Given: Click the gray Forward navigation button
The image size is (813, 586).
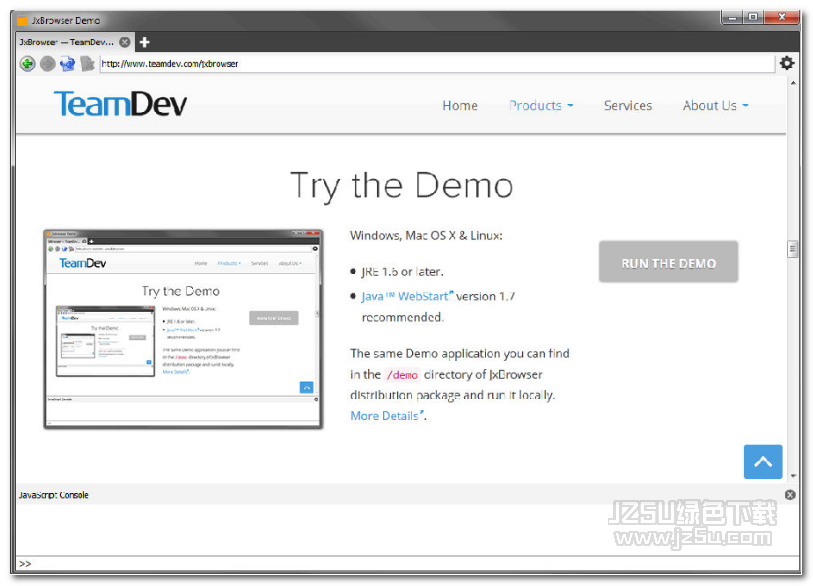Looking at the screenshot, I should point(48,64).
